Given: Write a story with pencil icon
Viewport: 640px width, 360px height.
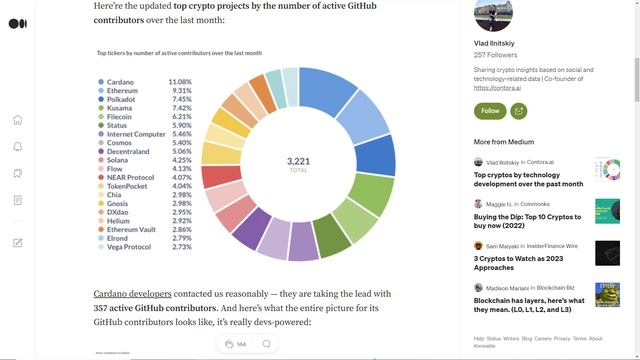Looking at the screenshot, I should tap(18, 243).
